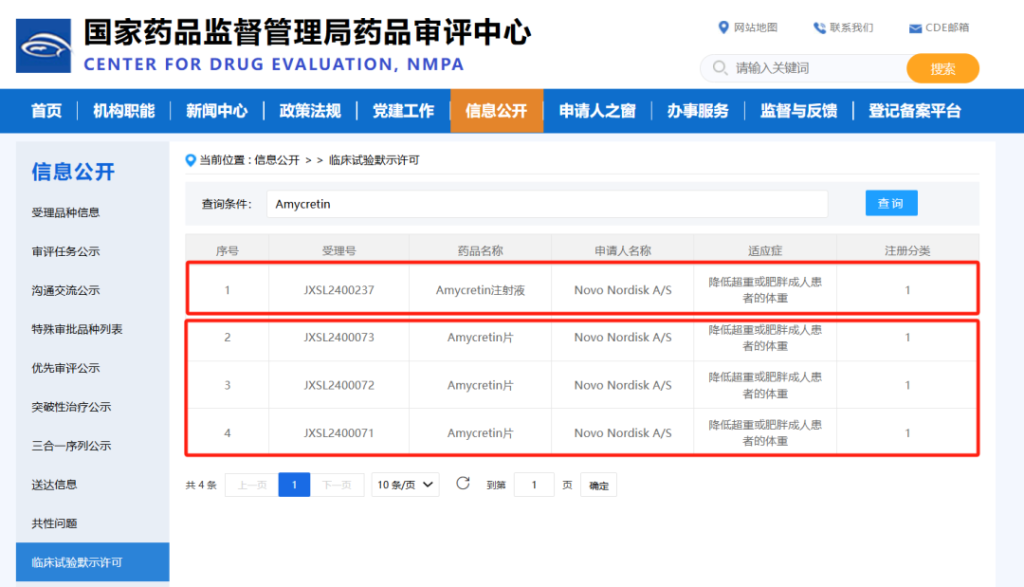The height and width of the screenshot is (587, 1024).
Task: Click the site map location pin icon
Action: [x=723, y=27]
